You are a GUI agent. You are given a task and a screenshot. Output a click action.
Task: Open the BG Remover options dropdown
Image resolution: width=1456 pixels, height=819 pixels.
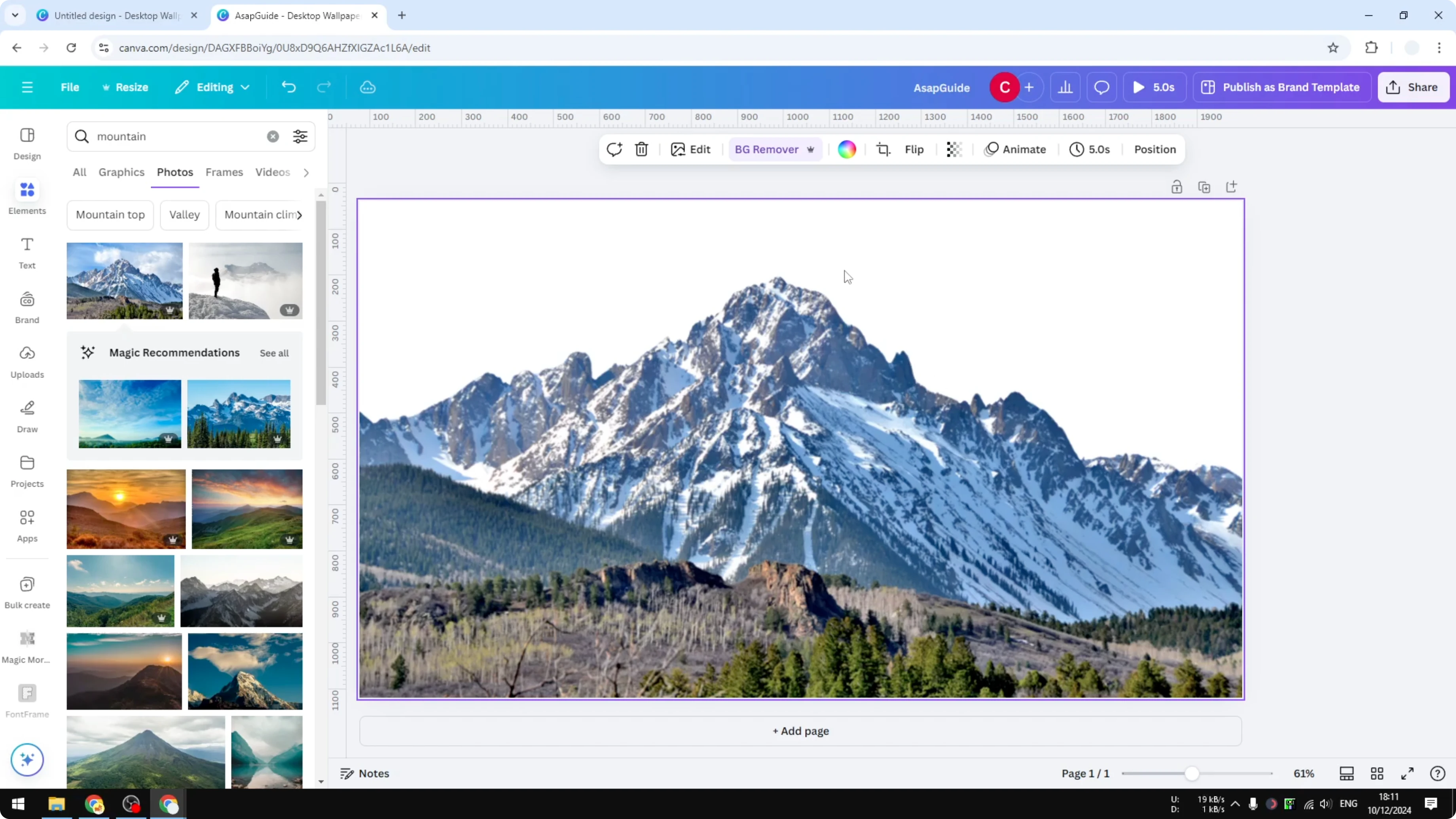(x=811, y=149)
